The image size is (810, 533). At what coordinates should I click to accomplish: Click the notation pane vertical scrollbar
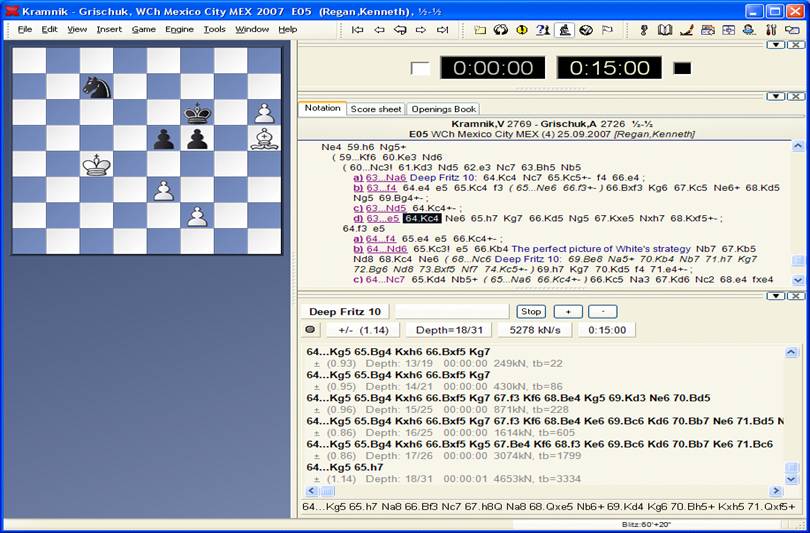click(797, 200)
